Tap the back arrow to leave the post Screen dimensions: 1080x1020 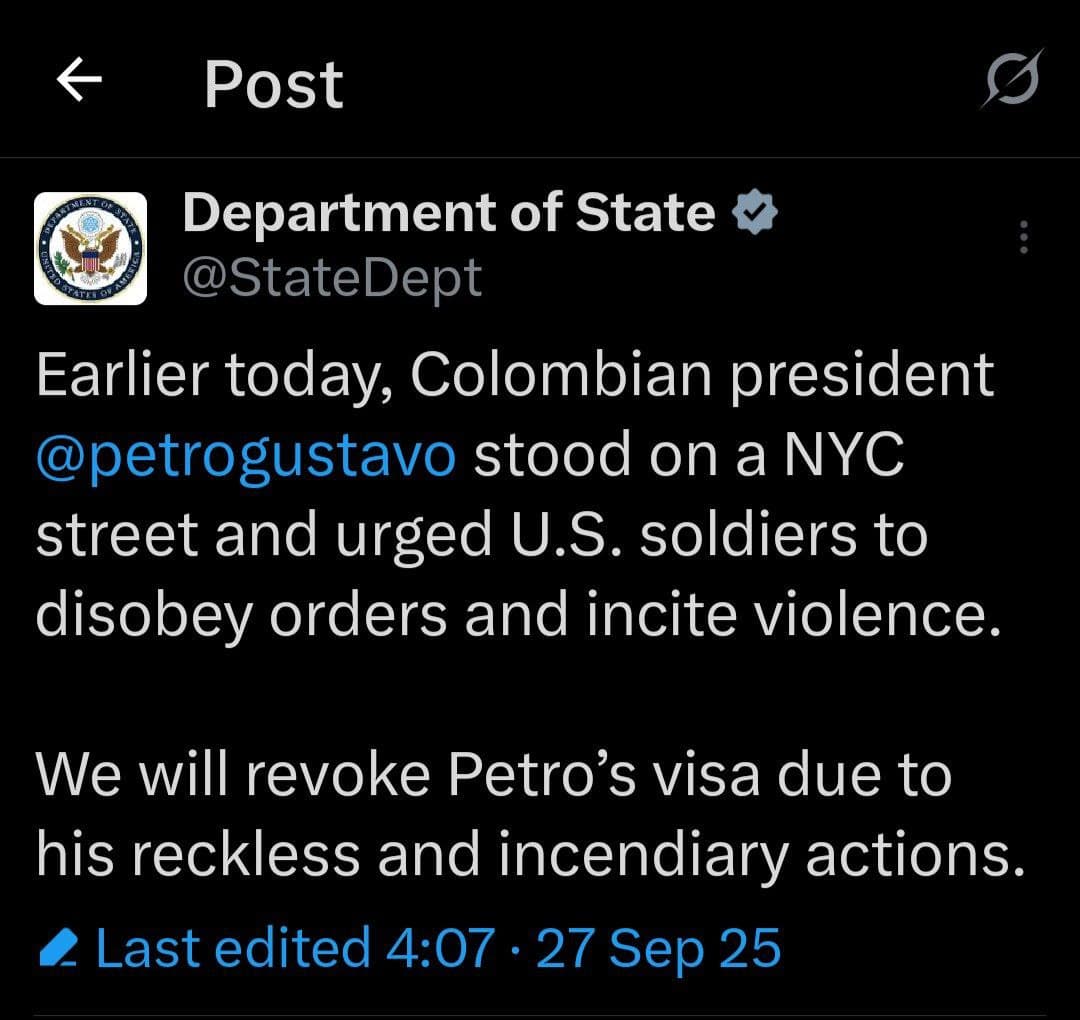click(80, 82)
